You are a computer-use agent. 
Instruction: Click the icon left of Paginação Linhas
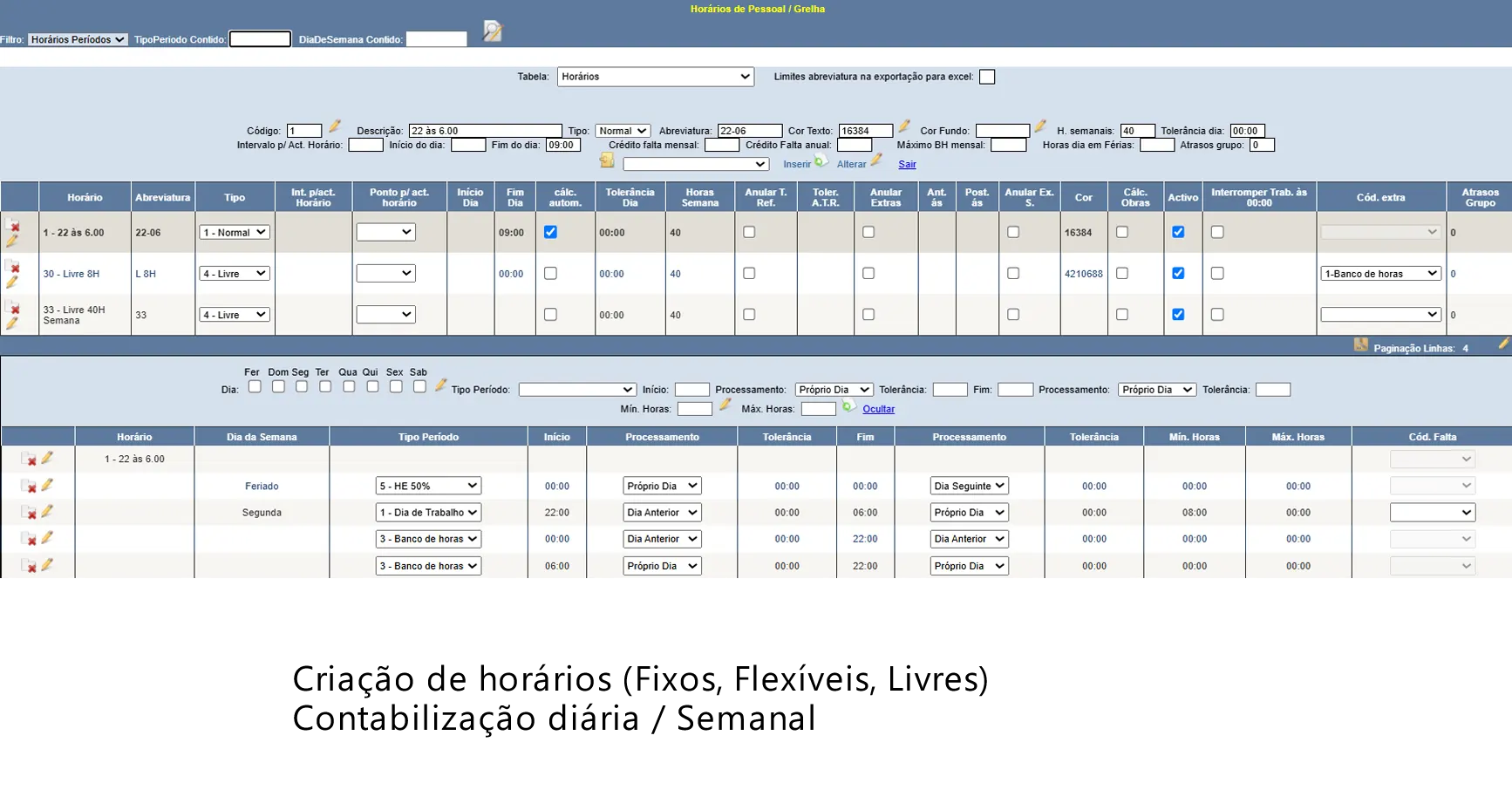[x=1361, y=344]
